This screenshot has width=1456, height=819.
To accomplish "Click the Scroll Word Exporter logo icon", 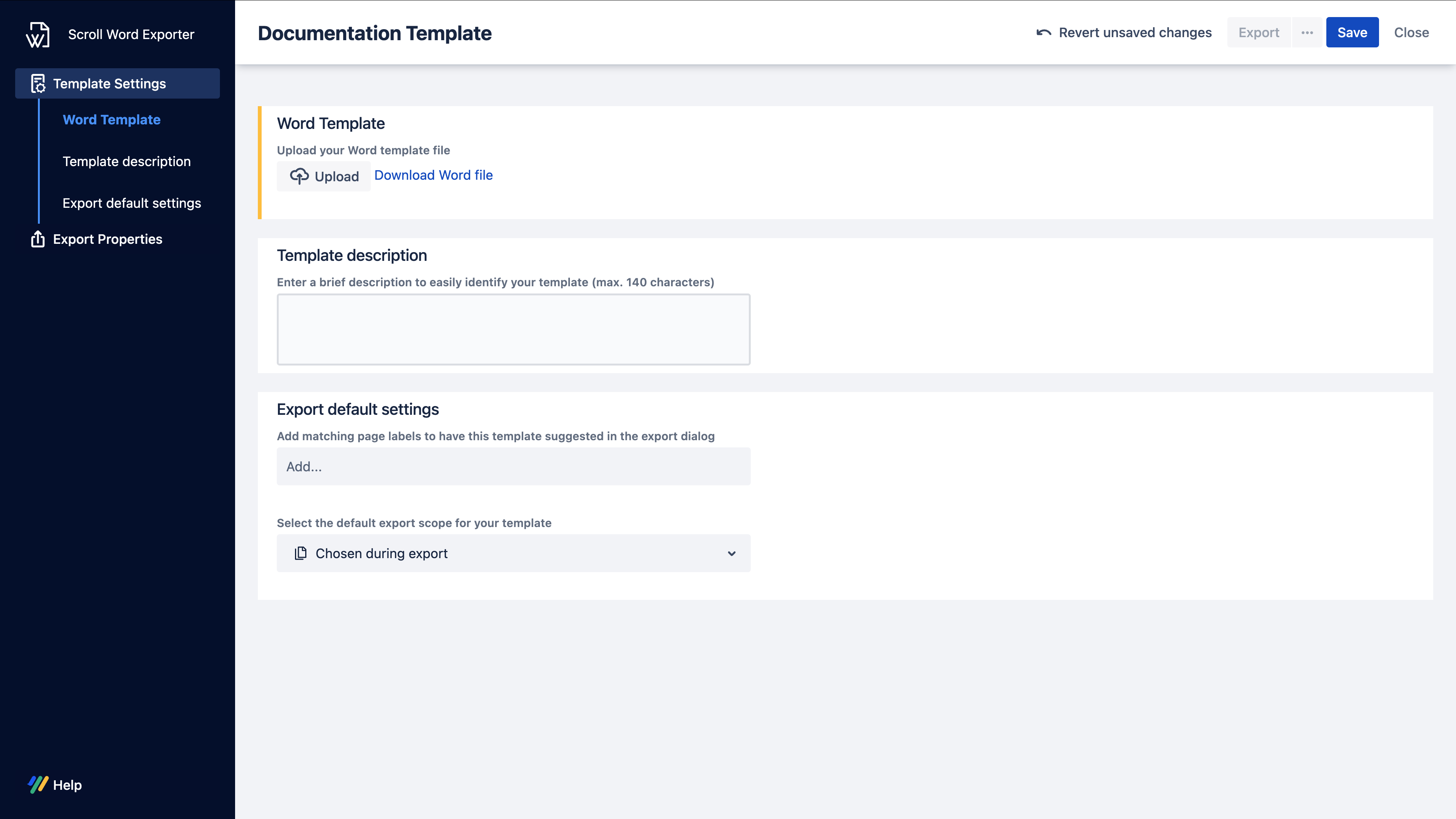I will click(37, 35).
